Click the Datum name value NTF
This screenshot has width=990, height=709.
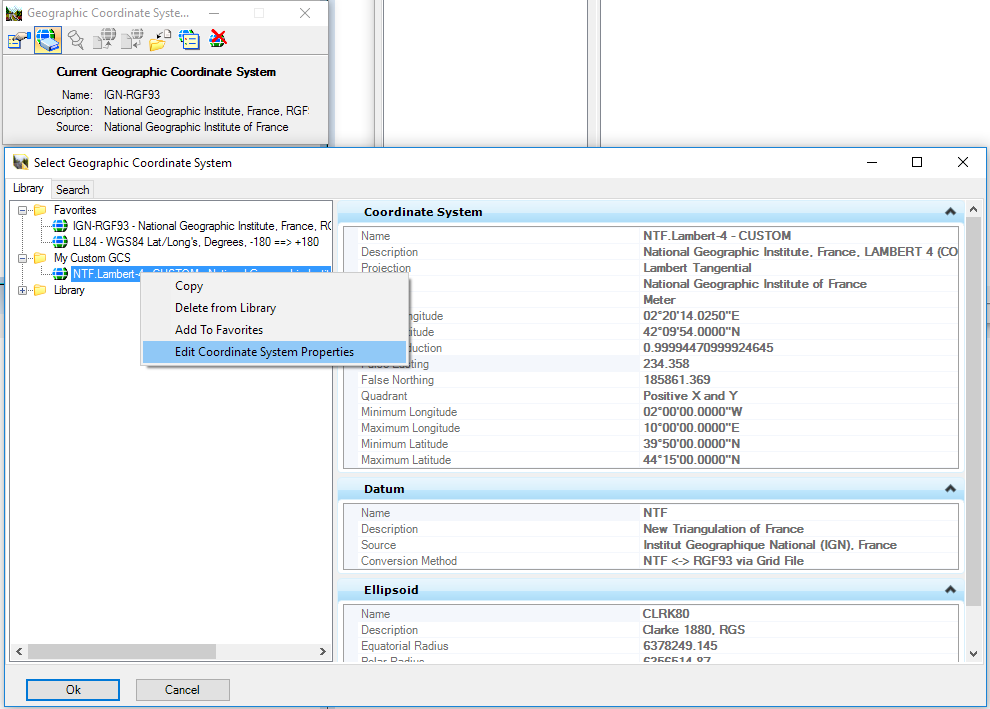tap(655, 513)
